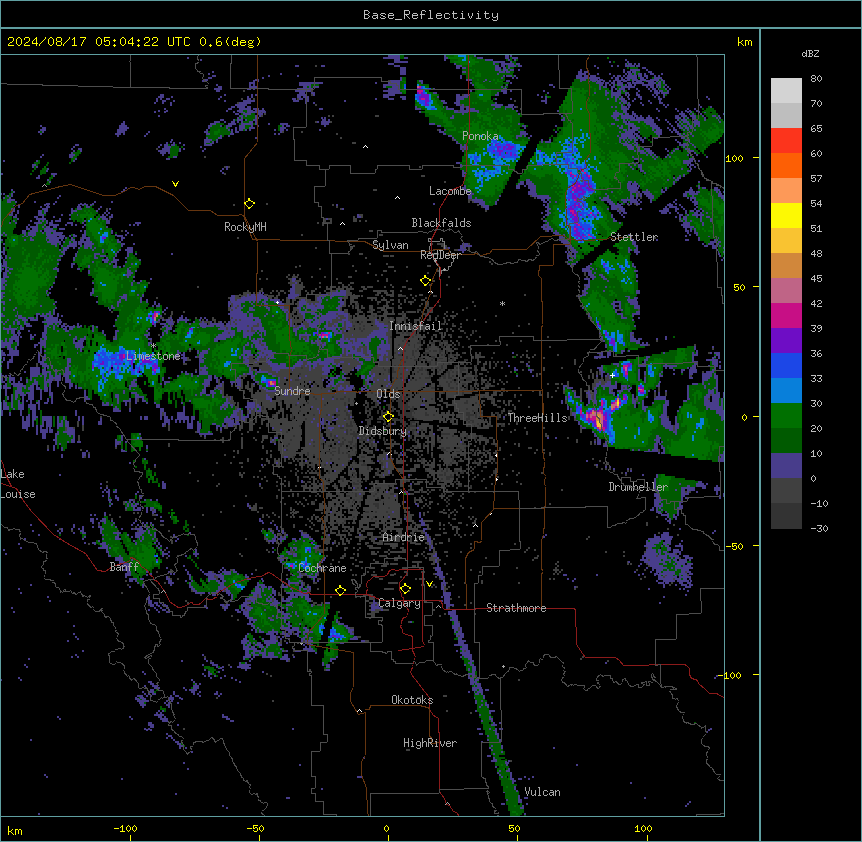Click the yellow station marker near Didsbury
This screenshot has width=862, height=842.
[x=388, y=416]
